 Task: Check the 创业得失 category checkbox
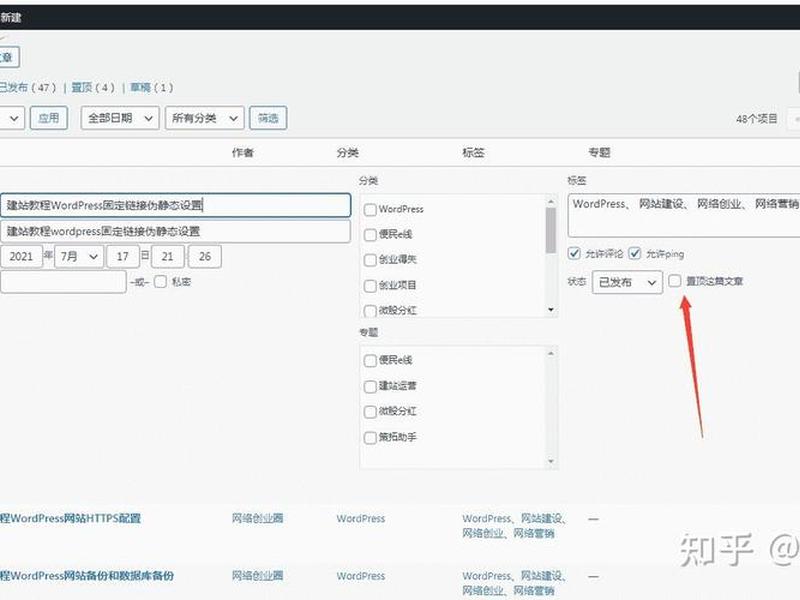(370, 260)
